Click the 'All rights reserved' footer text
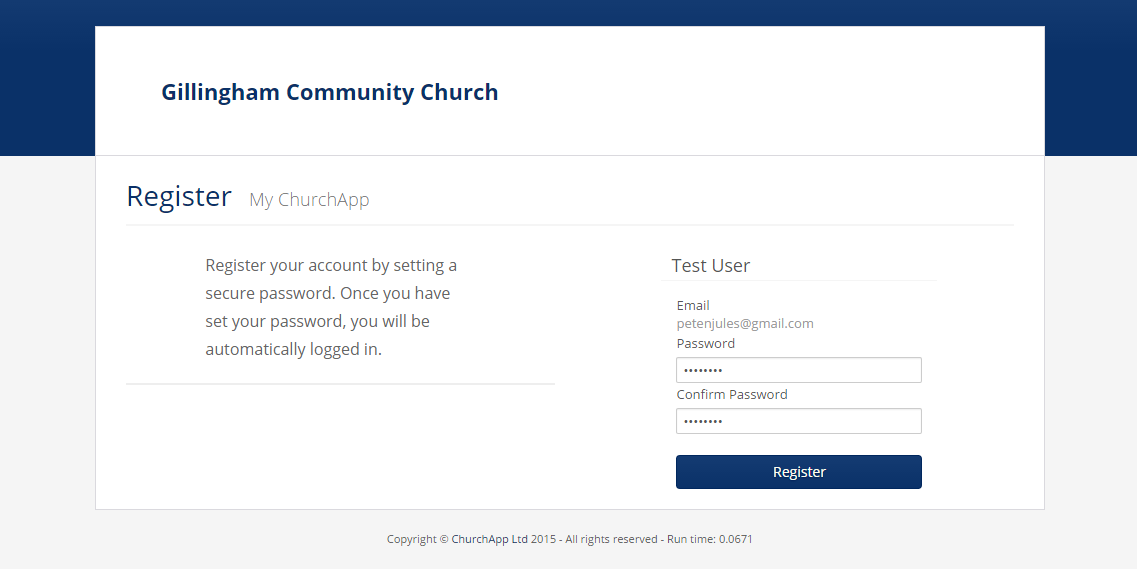1137x569 pixels. coord(611,539)
